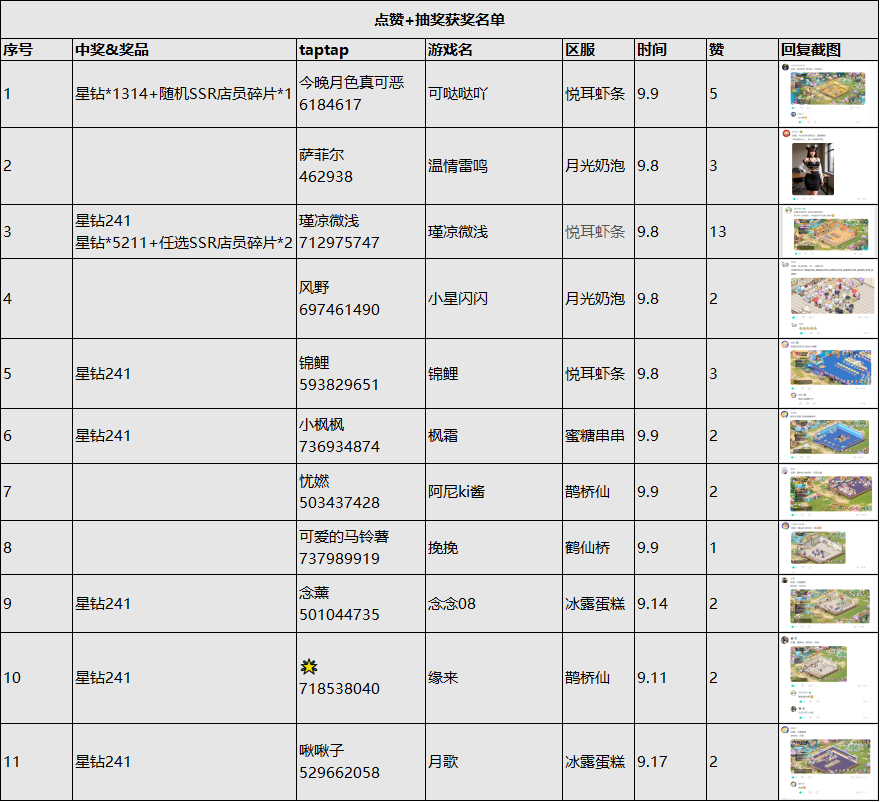Open 锦鲤 row screenshot thumbnail
This screenshot has width=880, height=802.
tap(827, 374)
